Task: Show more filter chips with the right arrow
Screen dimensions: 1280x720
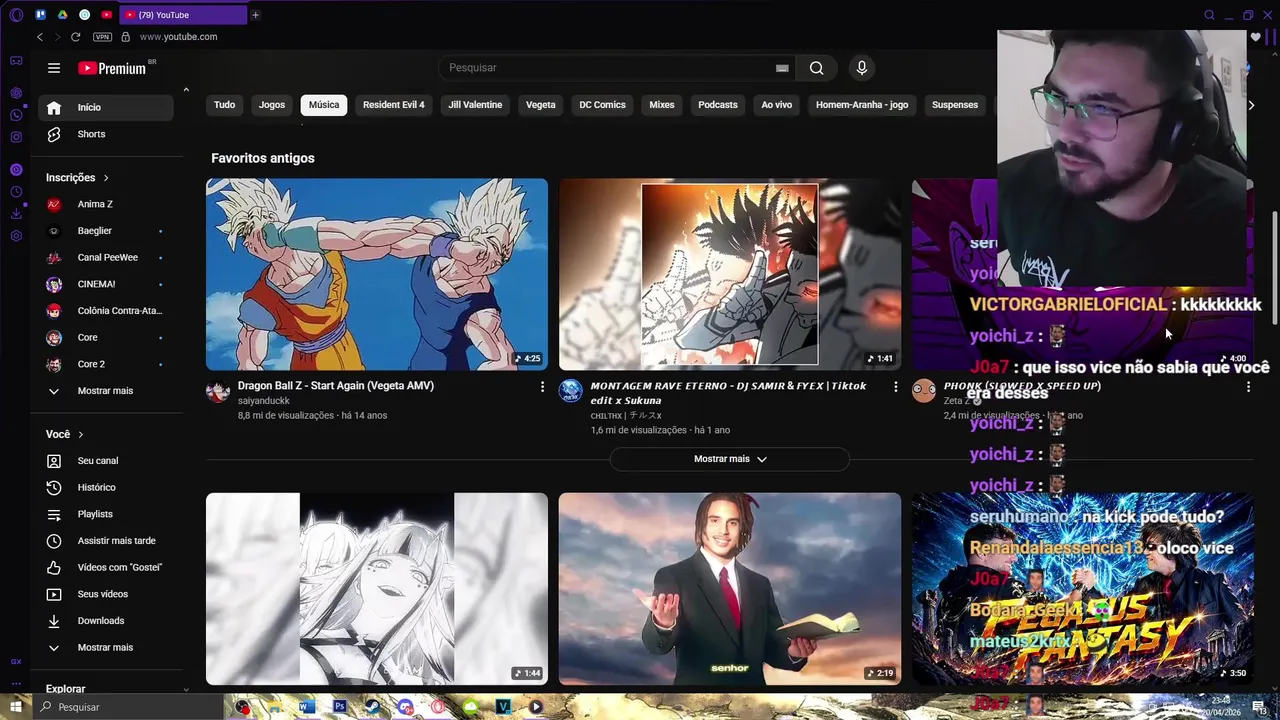Action: click(1250, 105)
